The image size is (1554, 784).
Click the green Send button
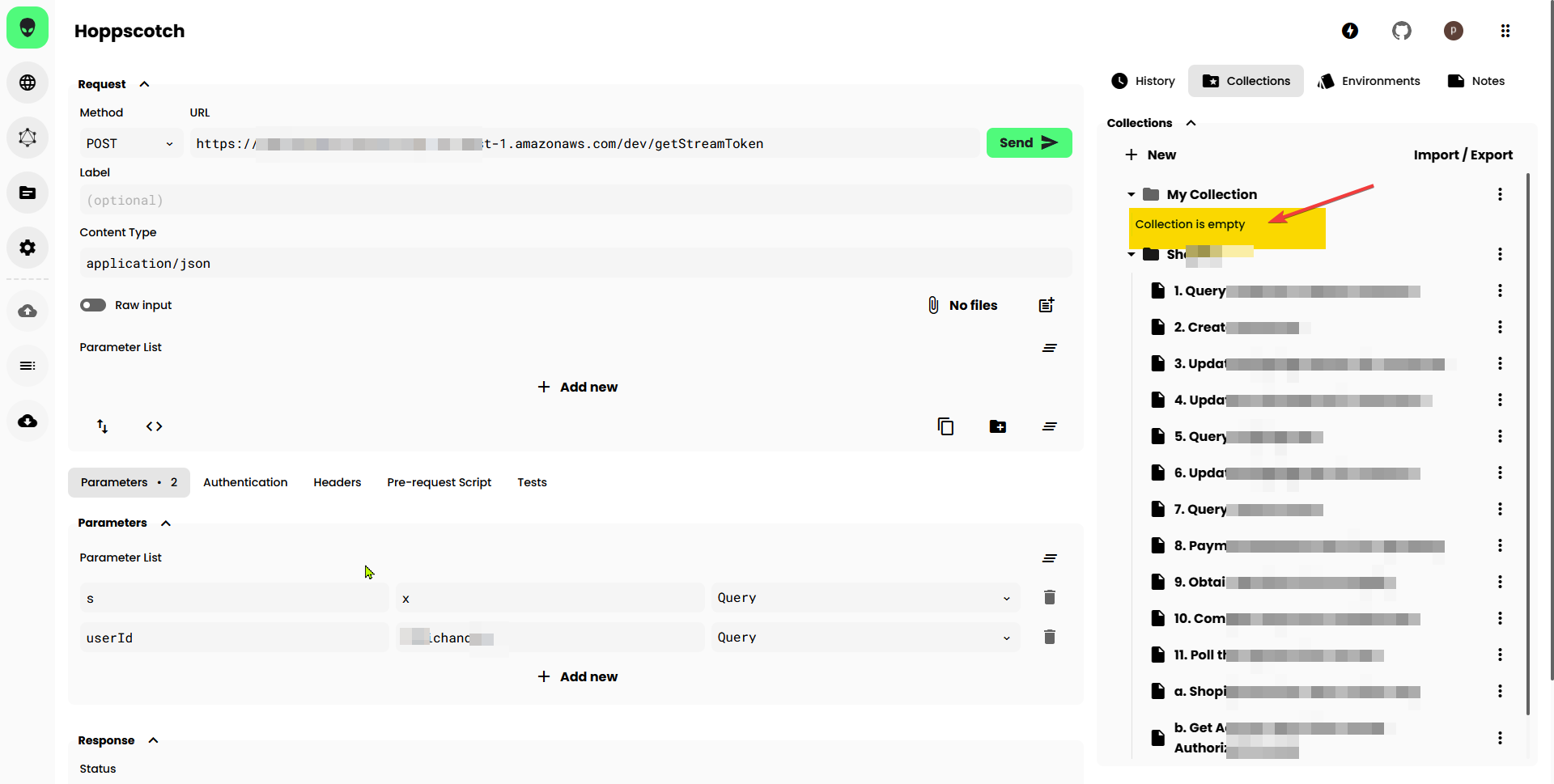(1030, 142)
